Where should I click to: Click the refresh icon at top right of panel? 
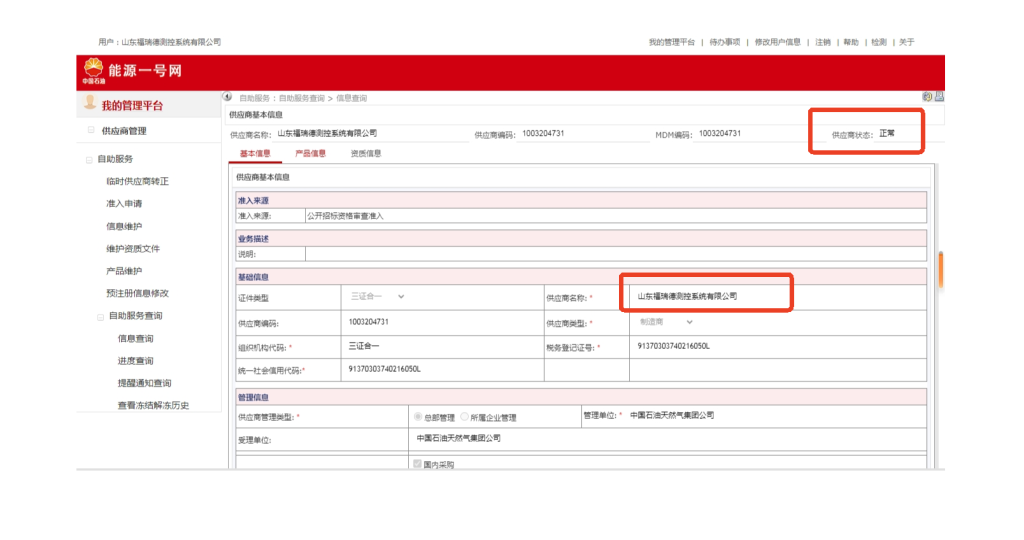927,97
